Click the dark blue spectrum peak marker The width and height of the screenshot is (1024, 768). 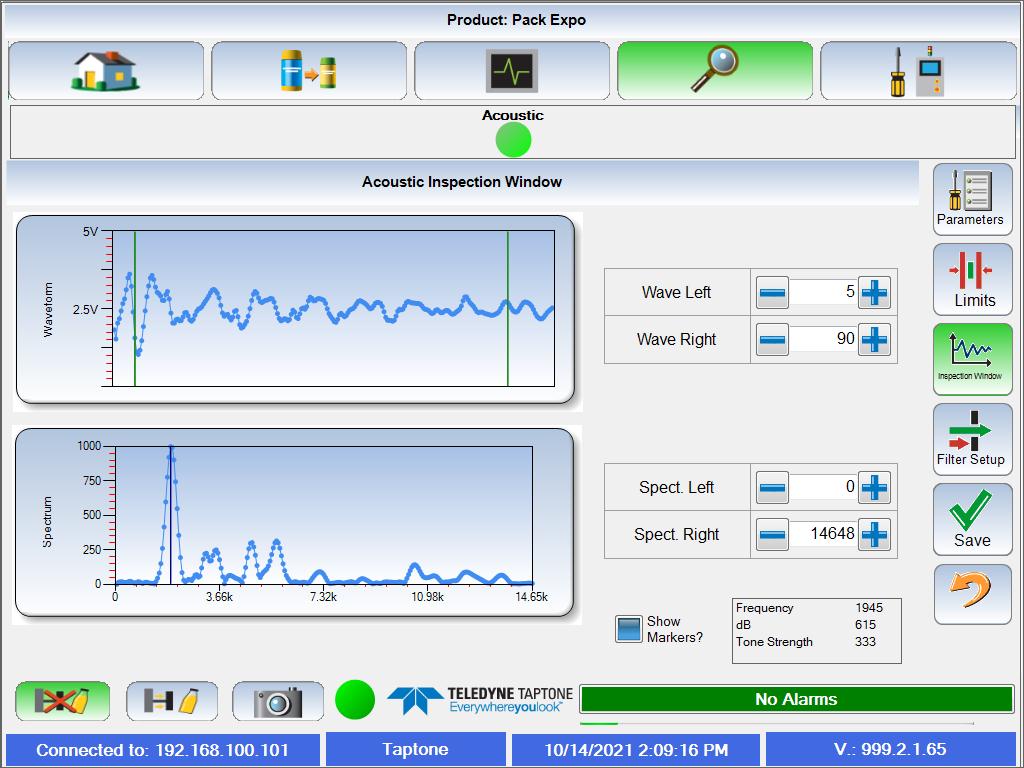(170, 515)
